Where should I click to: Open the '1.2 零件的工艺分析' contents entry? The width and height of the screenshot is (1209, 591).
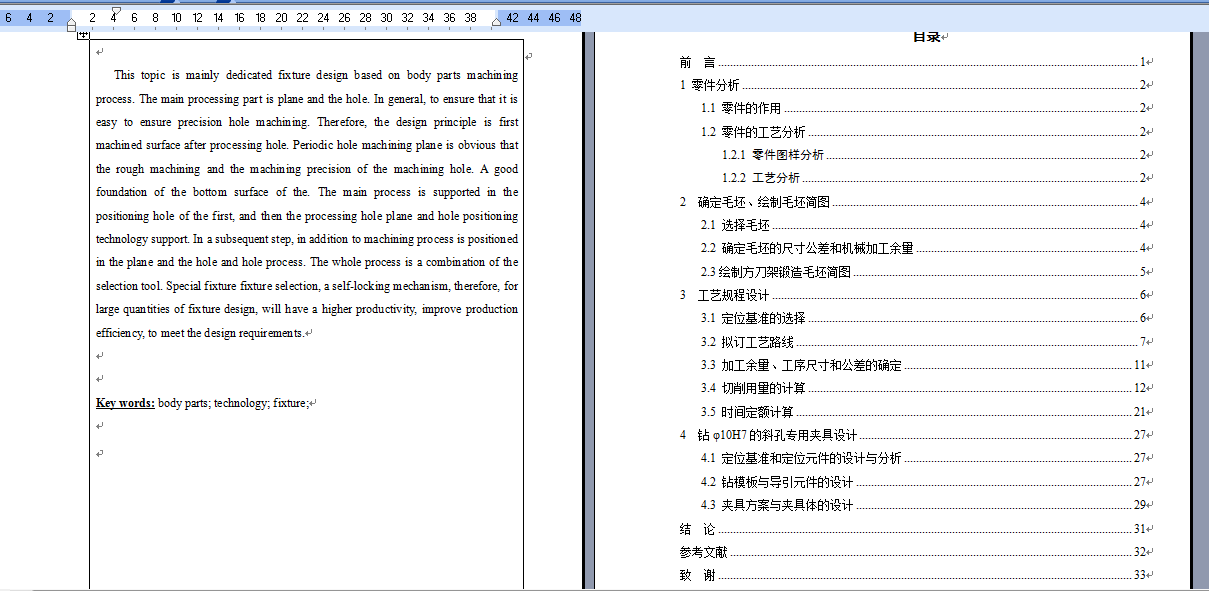tap(924, 132)
